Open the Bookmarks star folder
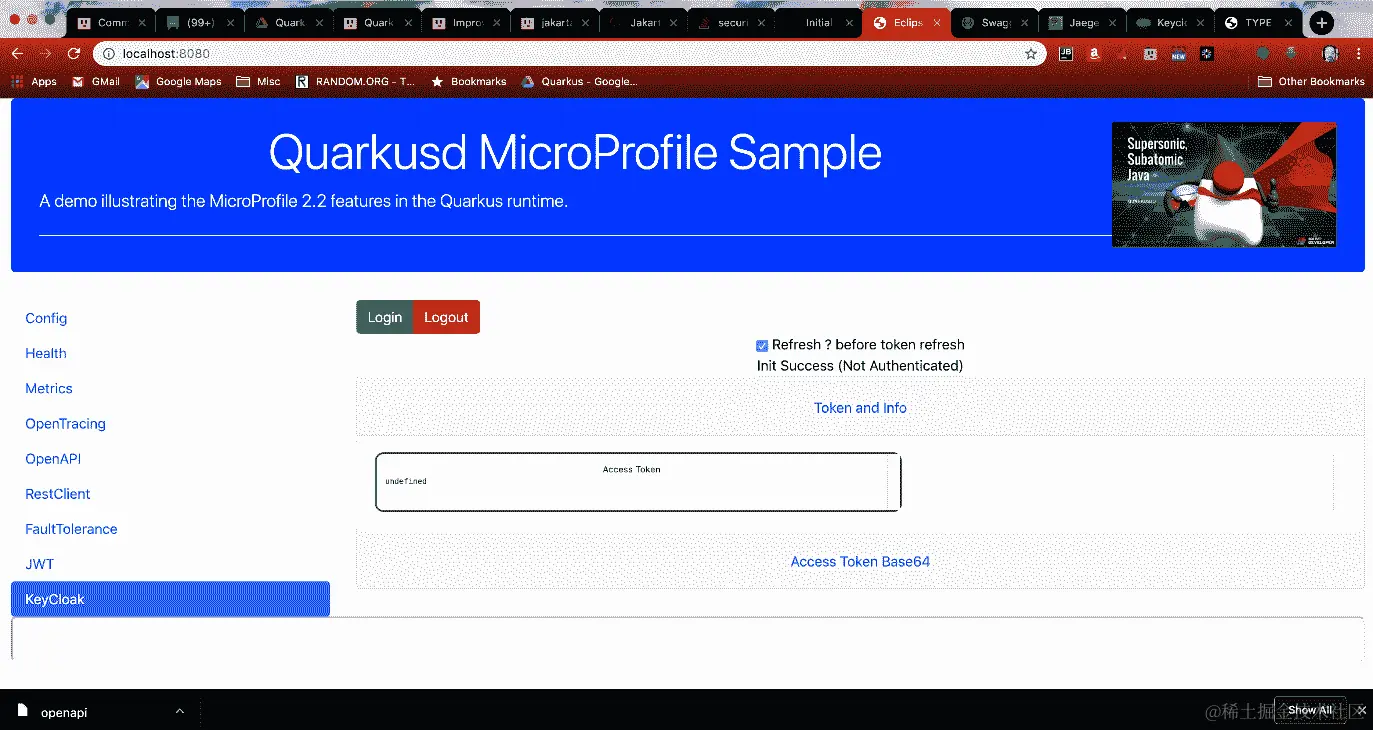The image size is (1373, 730). (x=469, y=81)
